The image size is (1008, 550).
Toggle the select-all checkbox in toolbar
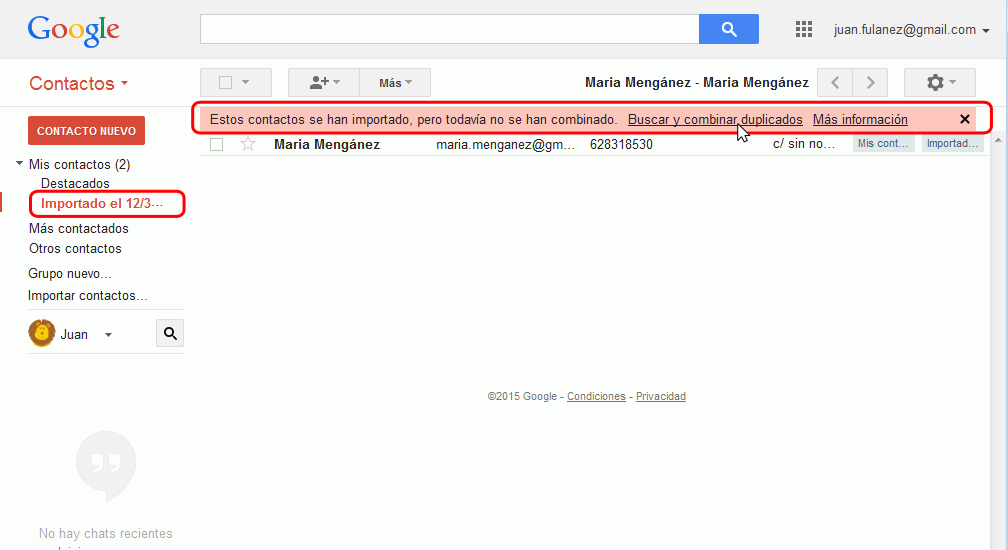click(225, 82)
